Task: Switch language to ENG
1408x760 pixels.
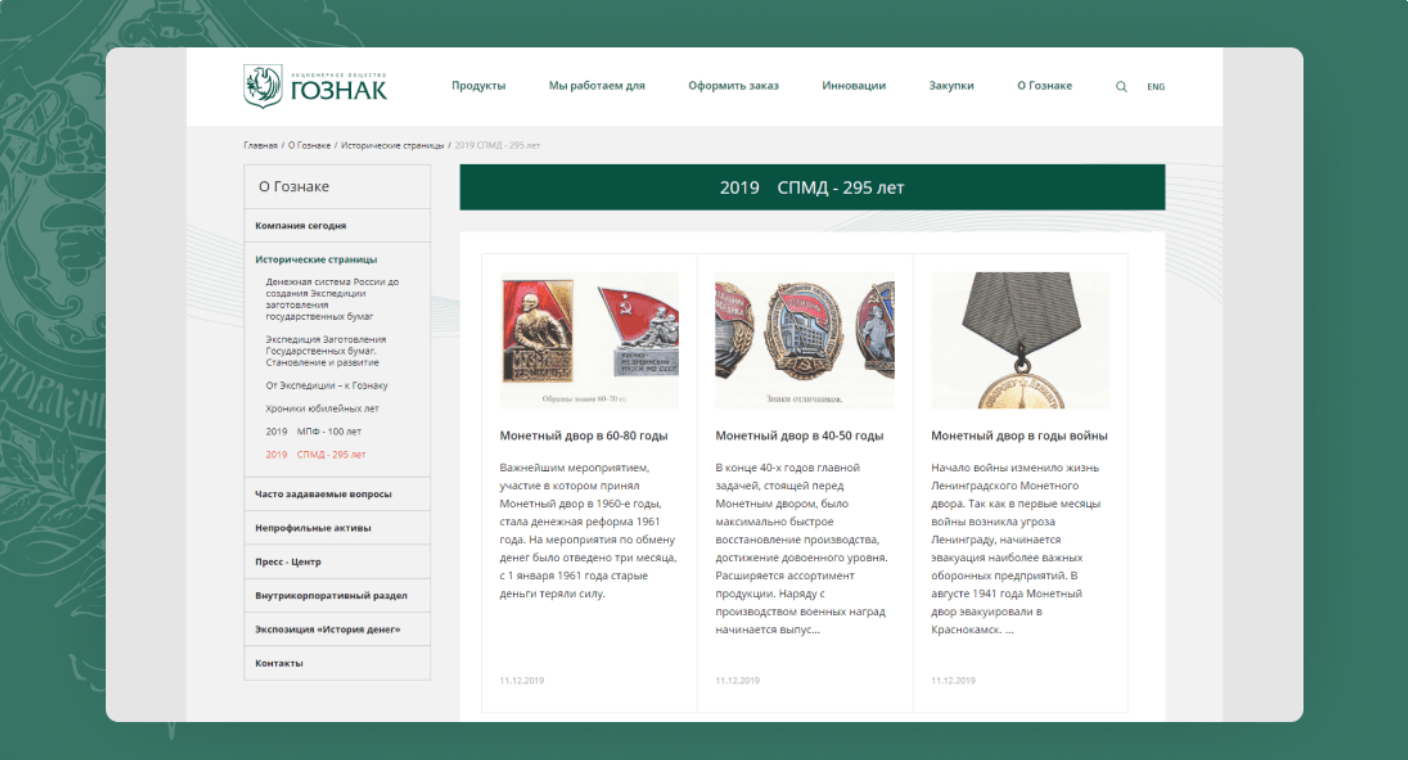Action: [1156, 86]
